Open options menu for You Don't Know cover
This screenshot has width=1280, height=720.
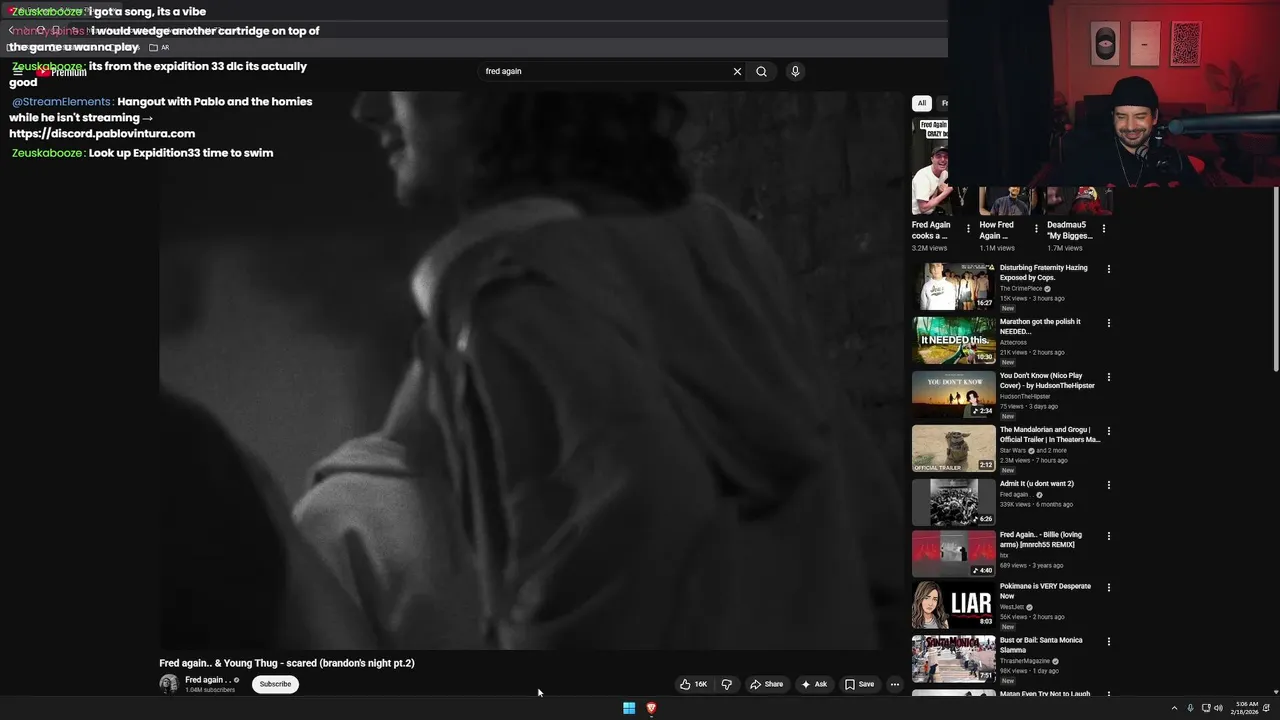1108,377
